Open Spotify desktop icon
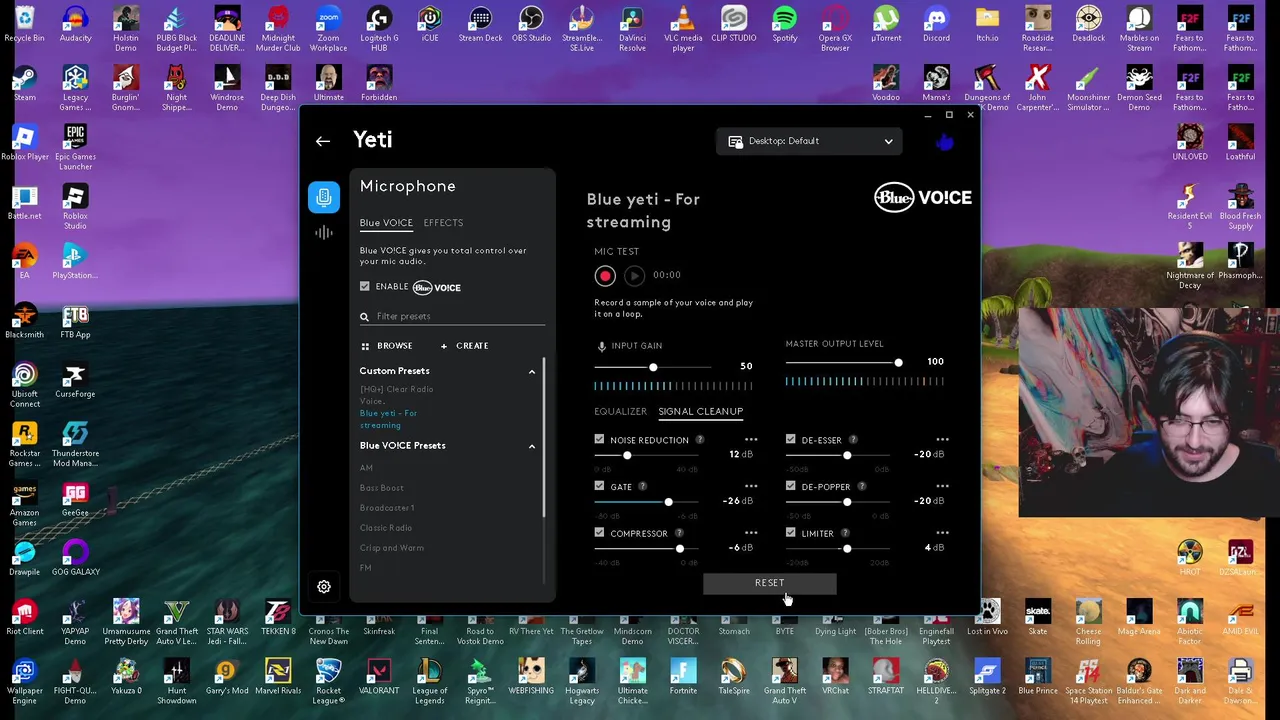 tap(785, 26)
